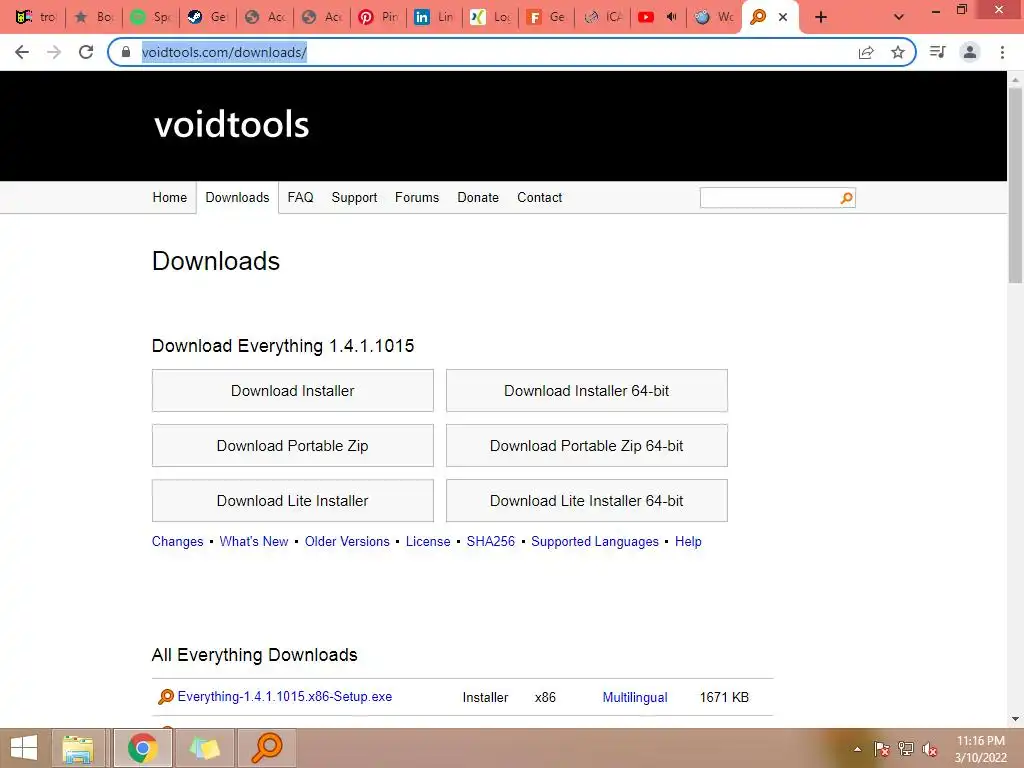Open Chrome's three-dot menu
Screen dimensions: 1024x768
tap(1002, 52)
